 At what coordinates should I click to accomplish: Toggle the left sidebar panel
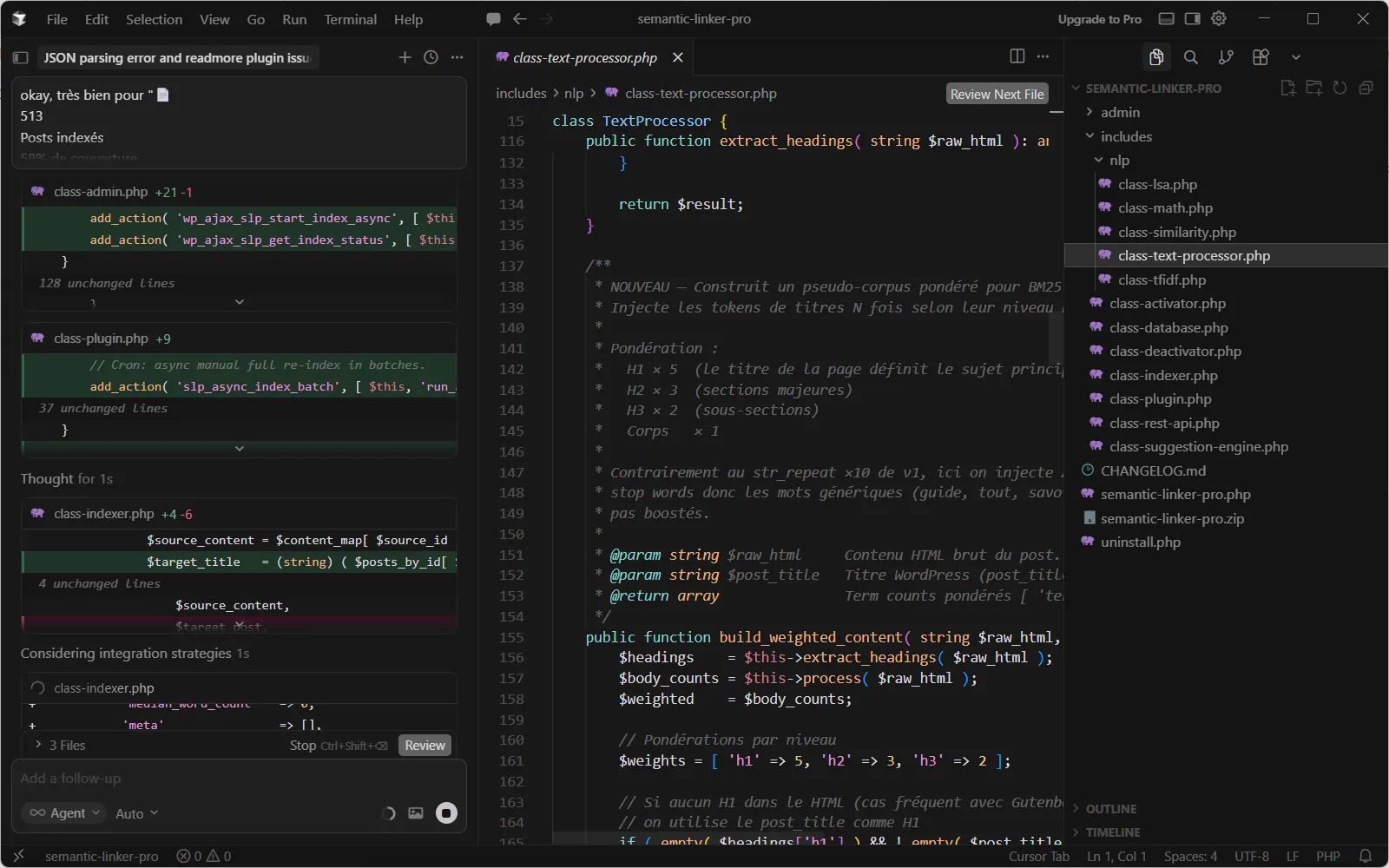tap(21, 58)
